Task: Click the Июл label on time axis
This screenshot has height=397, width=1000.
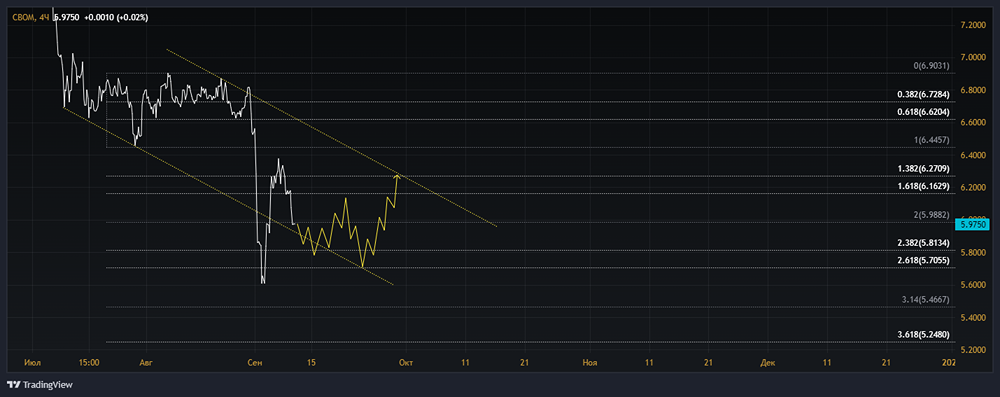Action: coord(32,363)
